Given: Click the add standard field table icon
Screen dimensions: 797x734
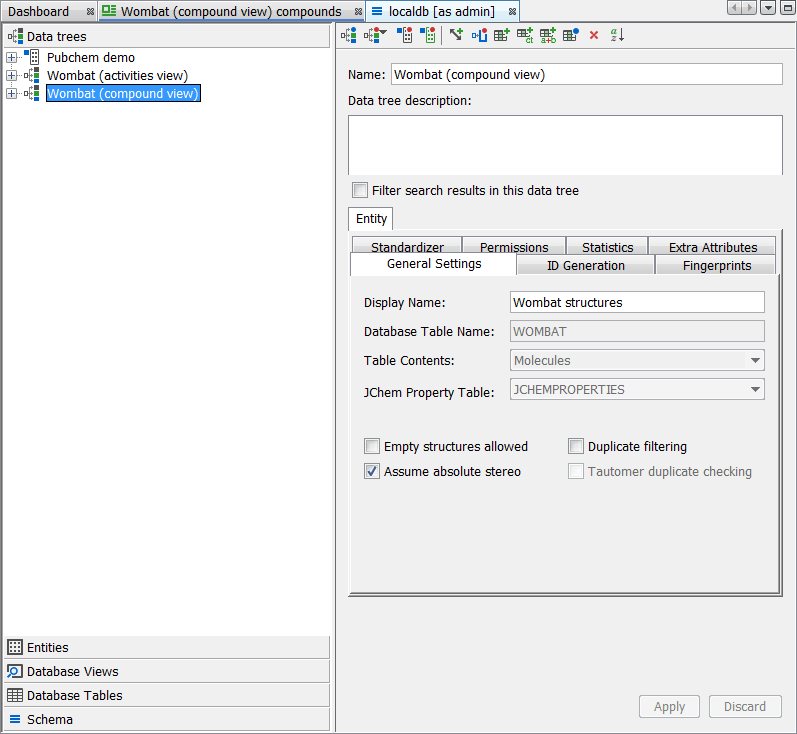Looking at the screenshot, I should [502, 35].
